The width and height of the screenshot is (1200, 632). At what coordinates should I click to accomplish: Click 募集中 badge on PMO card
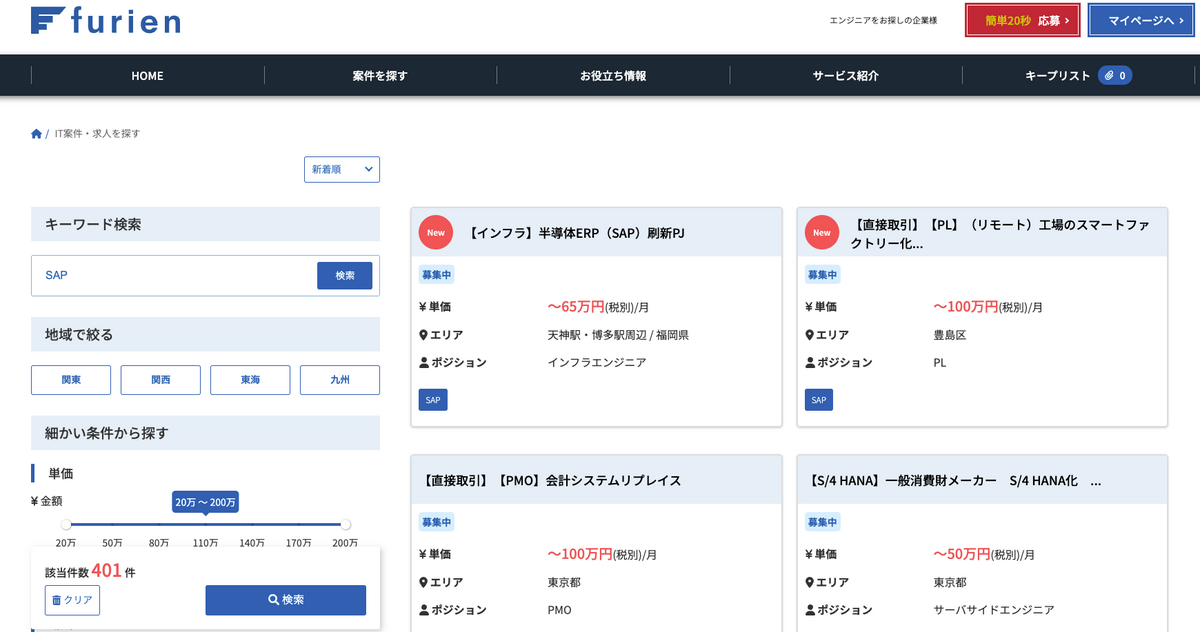click(x=437, y=522)
